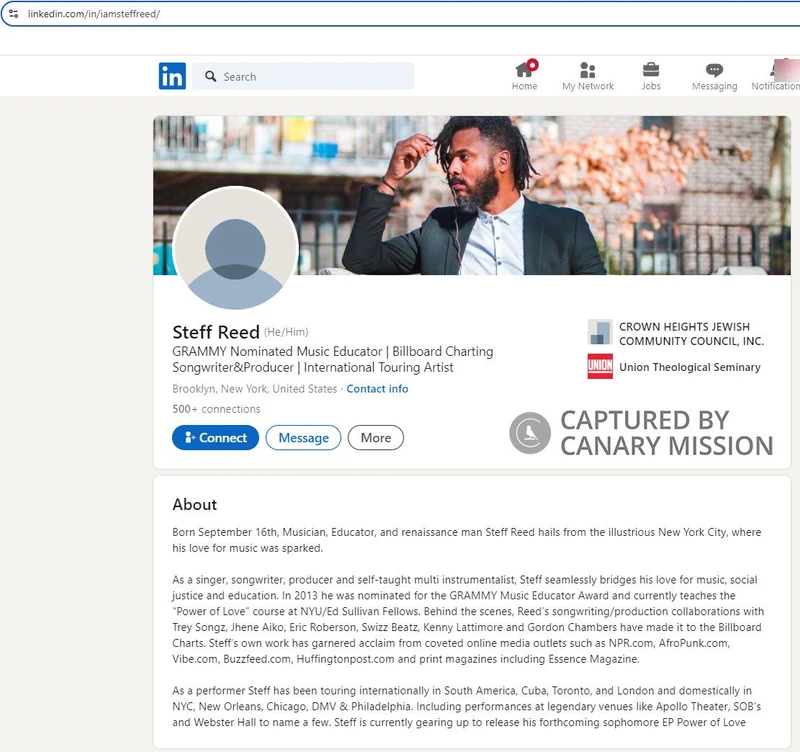Viewport: 800px width, 752px height.
Task: Select the Jobs briefcase icon
Action: [652, 69]
